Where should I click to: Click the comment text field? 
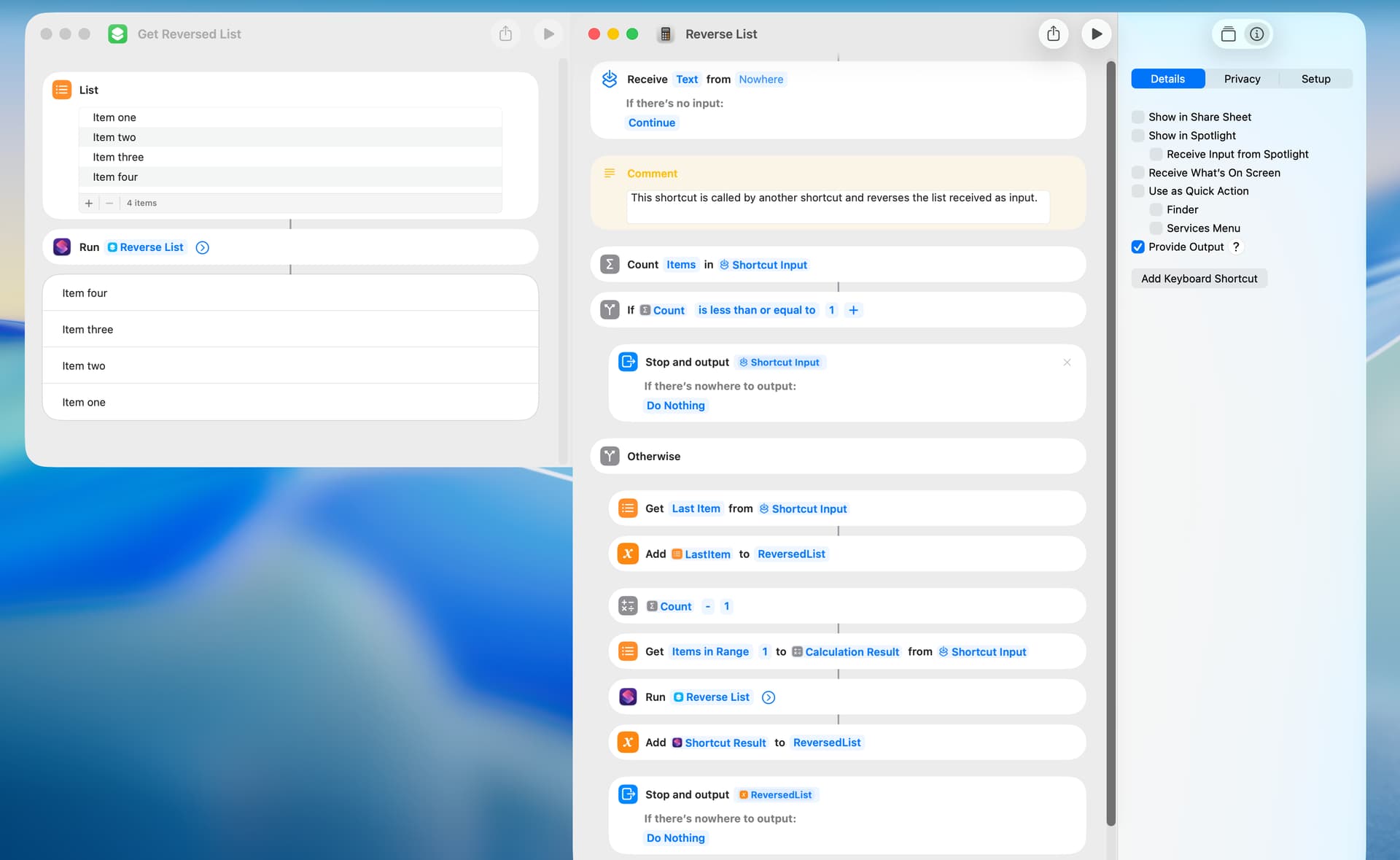(x=837, y=206)
